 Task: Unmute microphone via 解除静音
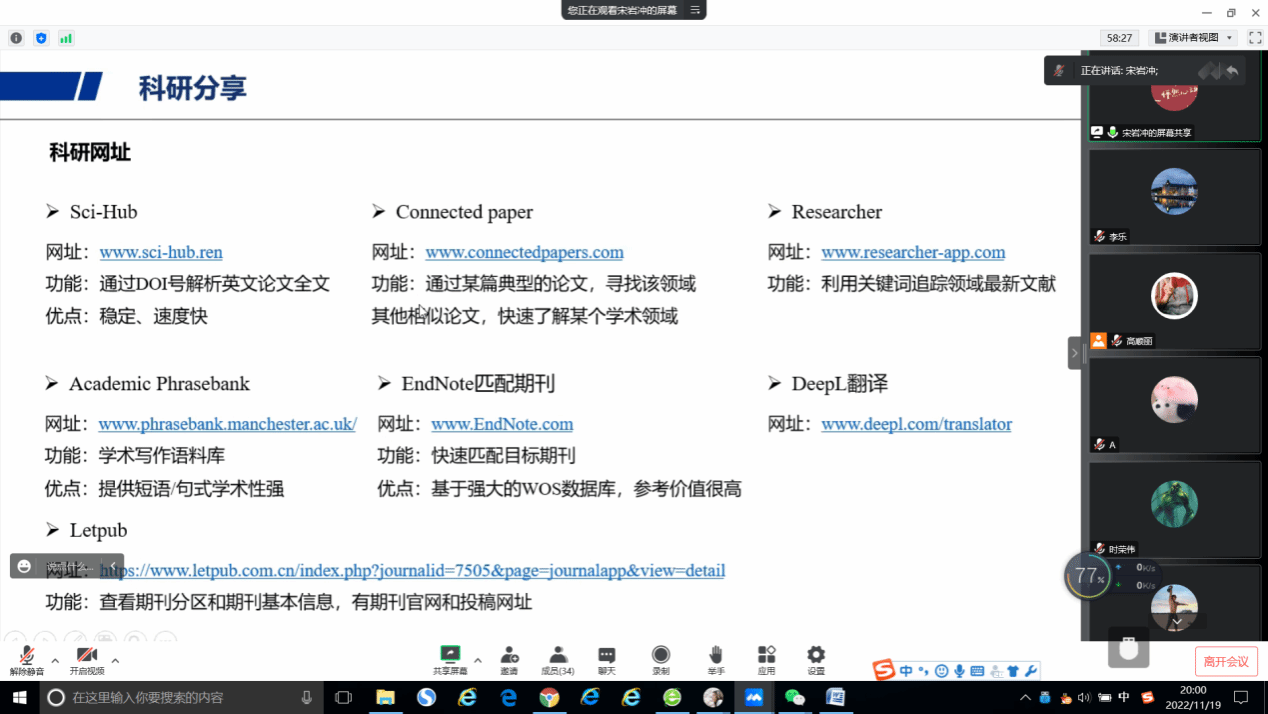click(x=27, y=660)
